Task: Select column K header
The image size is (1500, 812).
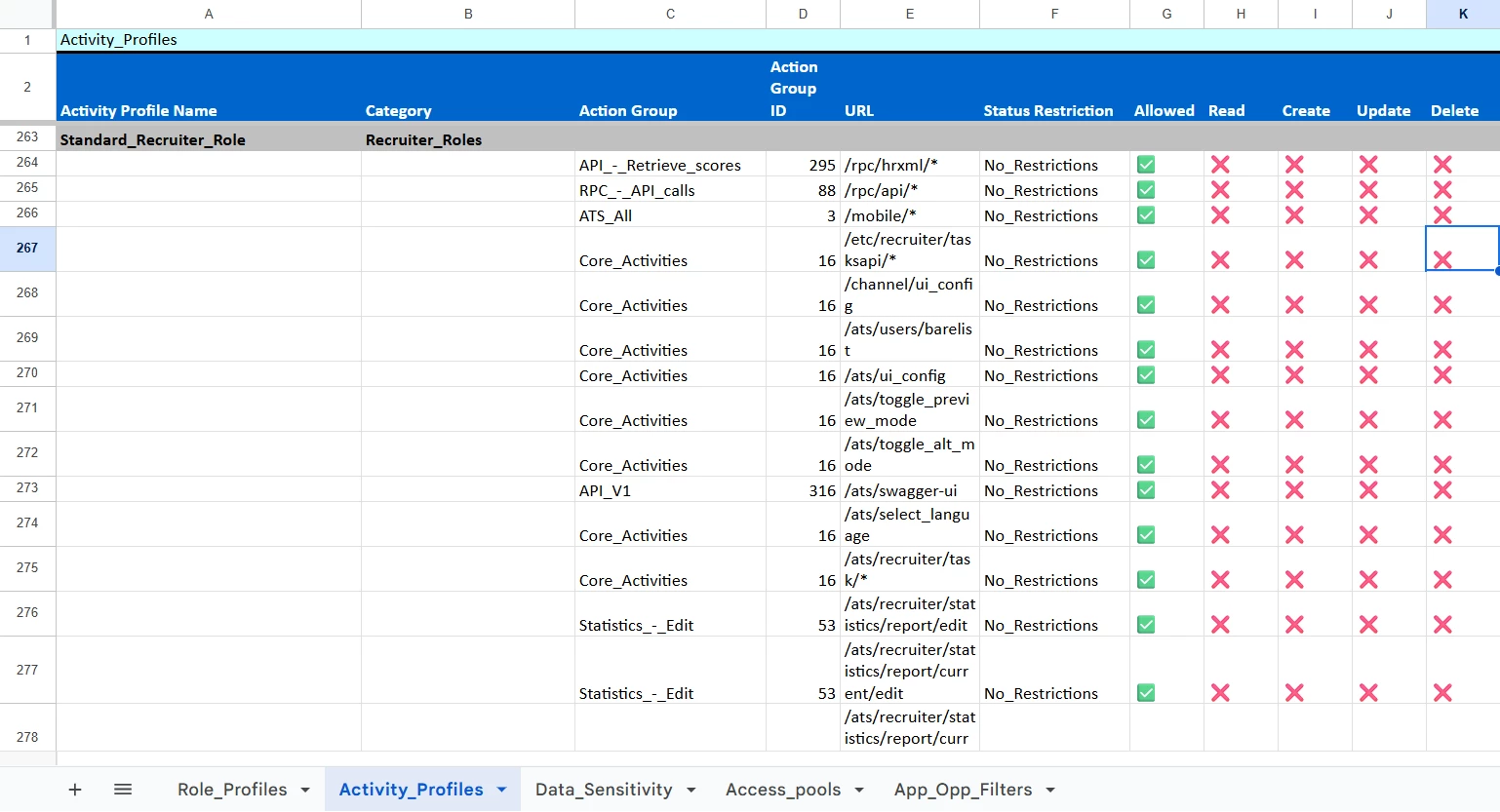Action: pyautogui.click(x=1462, y=14)
